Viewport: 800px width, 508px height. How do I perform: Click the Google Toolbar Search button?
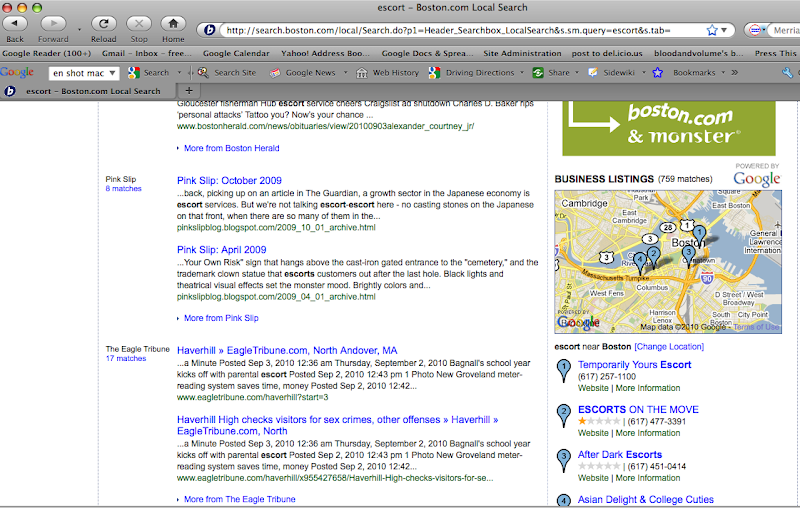[x=149, y=73]
